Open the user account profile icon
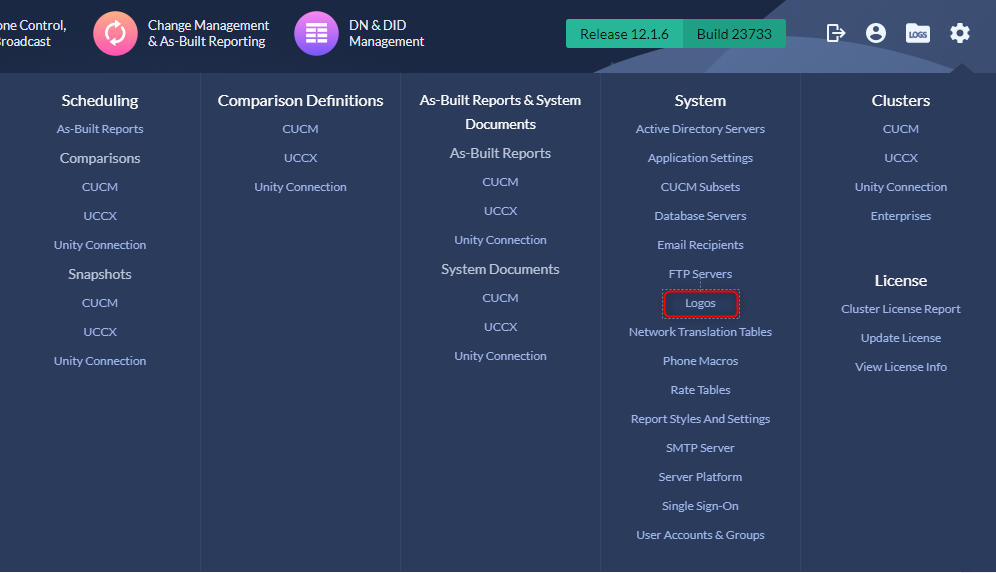Viewport: 996px width, 573px height. [875, 32]
